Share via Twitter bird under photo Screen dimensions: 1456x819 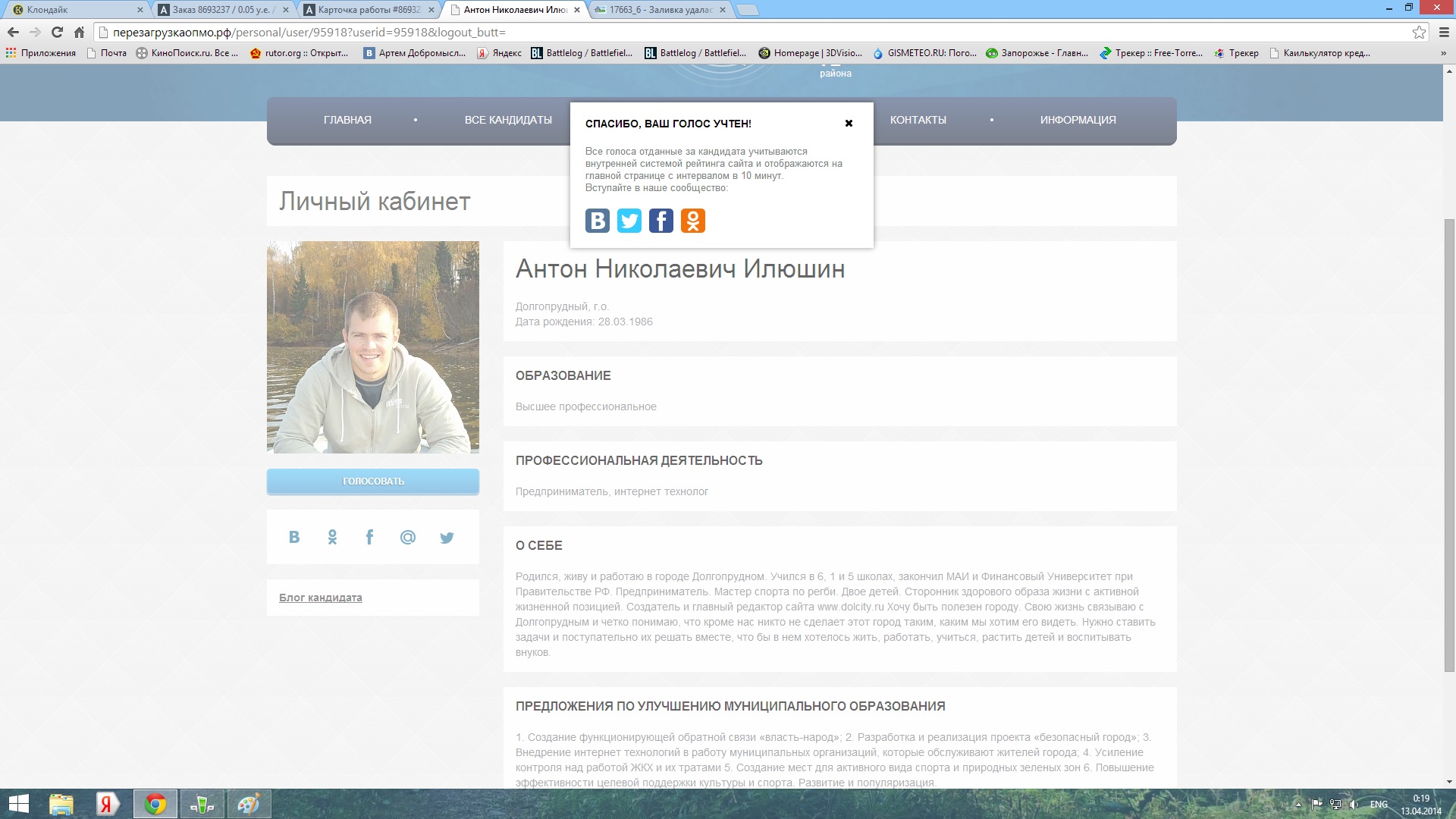coord(447,537)
